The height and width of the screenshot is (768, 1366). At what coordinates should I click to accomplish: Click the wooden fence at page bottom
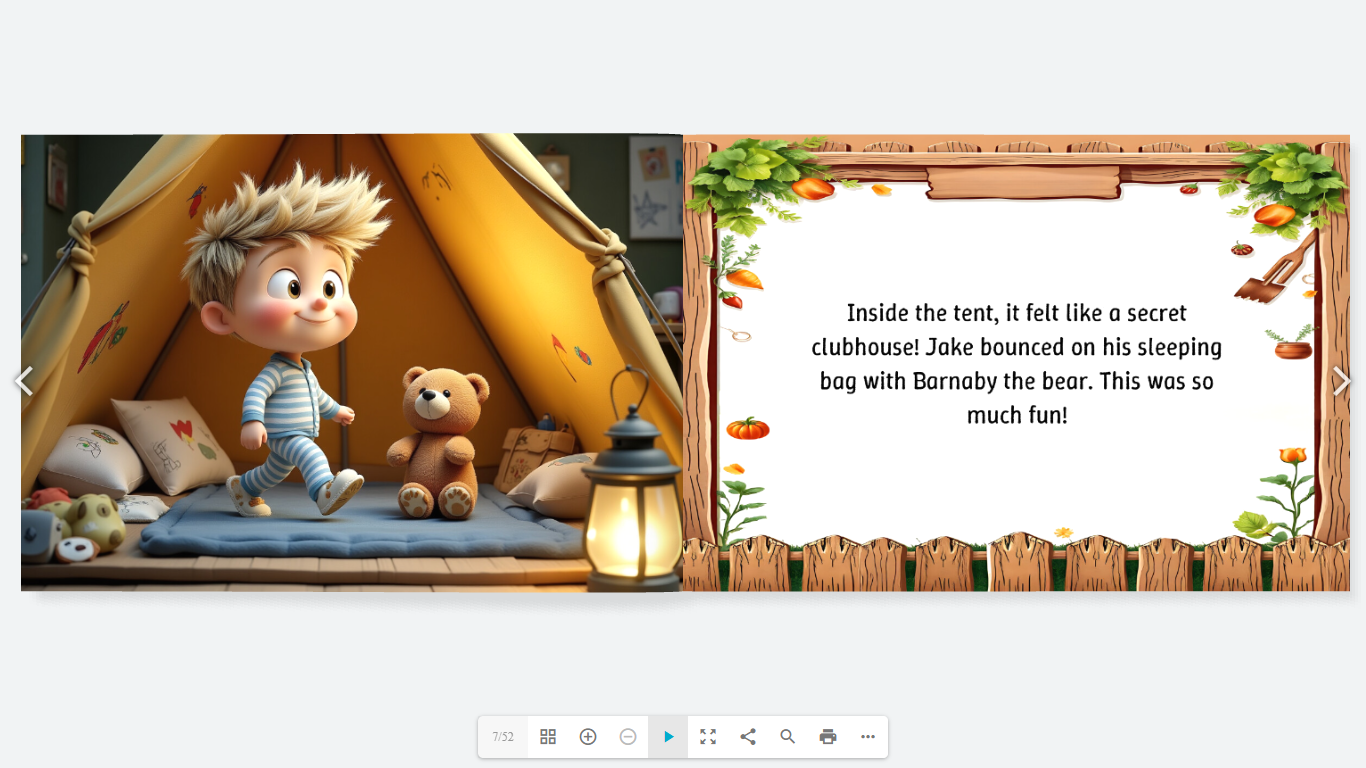point(1015,565)
